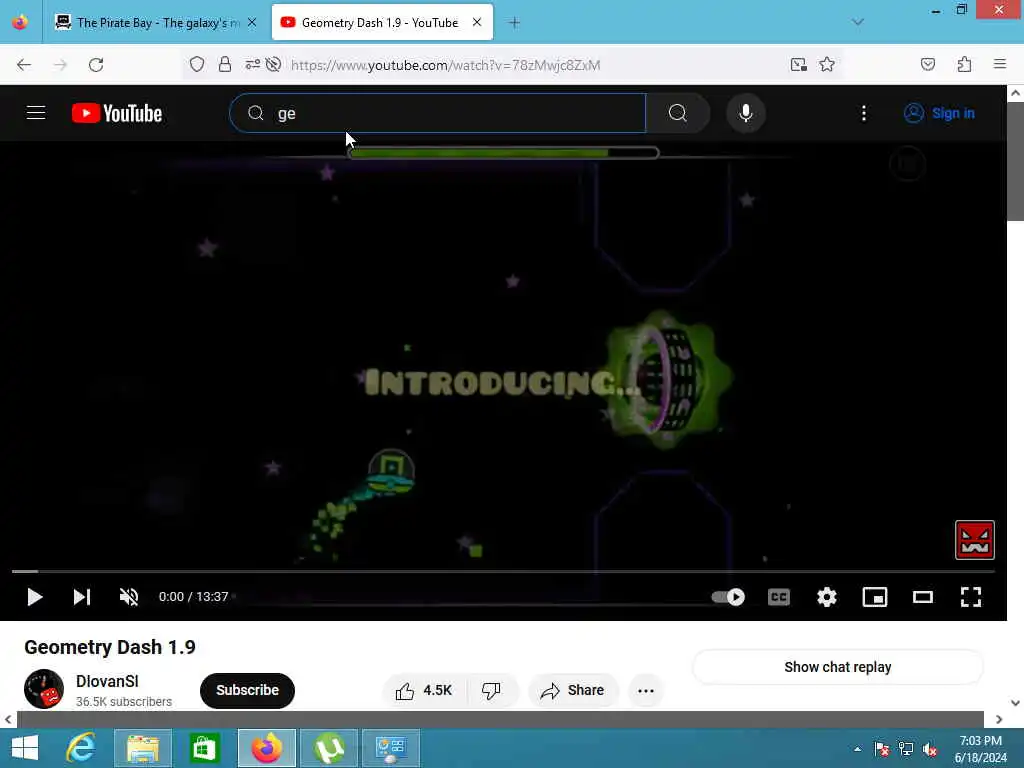Go back one page
The height and width of the screenshot is (768, 1024).
24,65
